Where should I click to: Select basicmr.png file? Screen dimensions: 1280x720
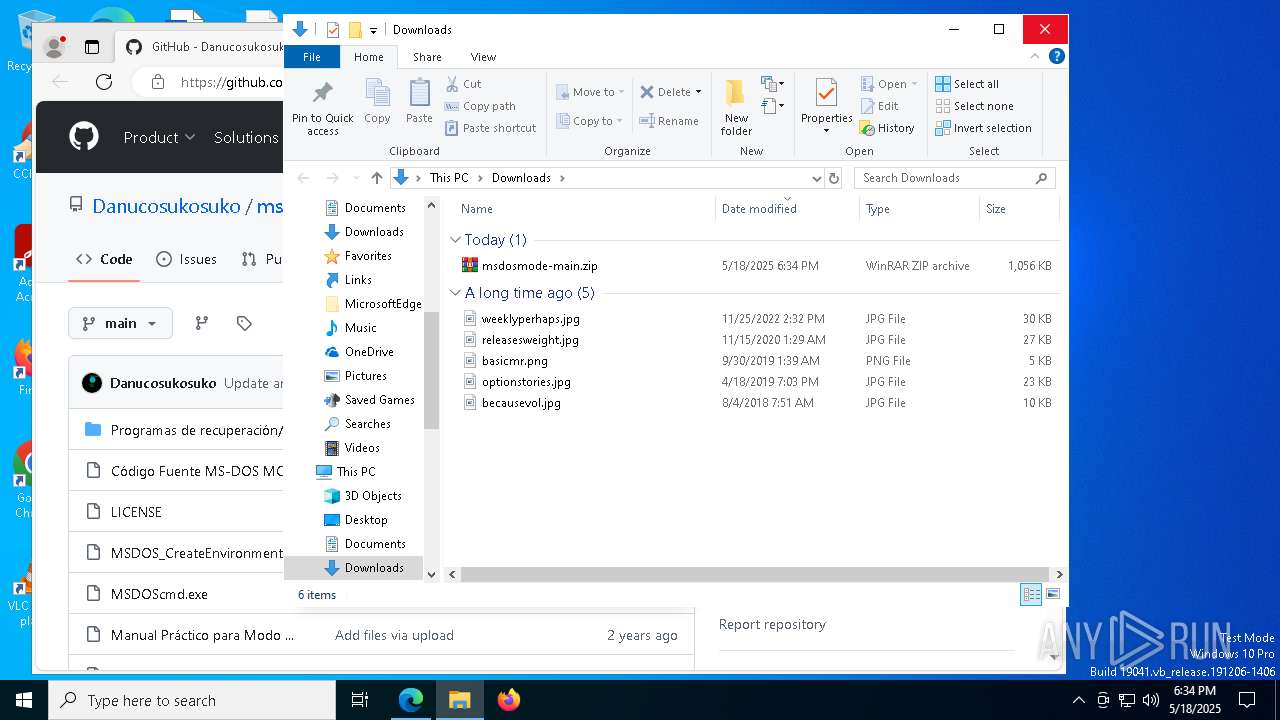(514, 361)
